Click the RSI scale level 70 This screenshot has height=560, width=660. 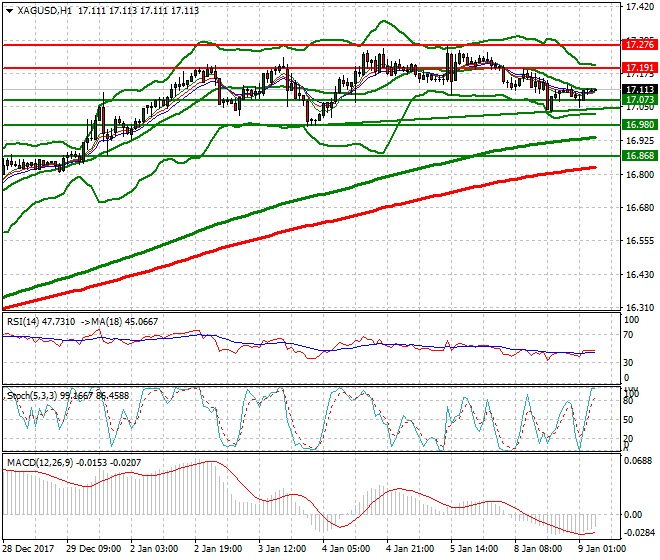(628, 335)
